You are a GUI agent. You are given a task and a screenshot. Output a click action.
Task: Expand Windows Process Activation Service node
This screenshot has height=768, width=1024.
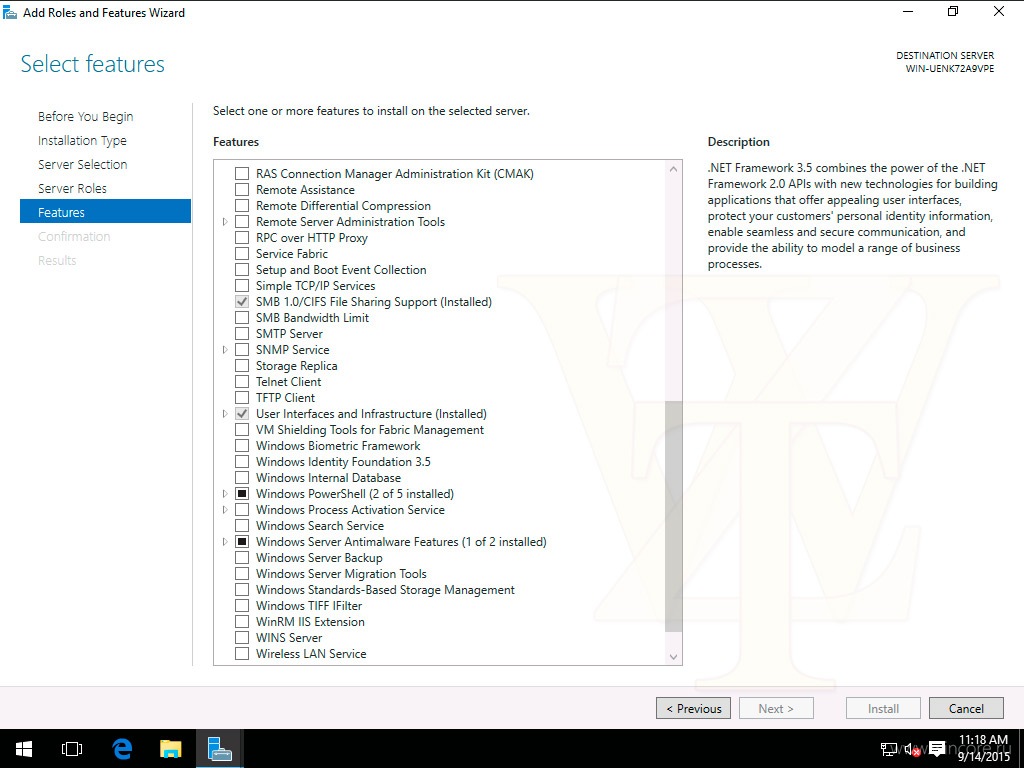pyautogui.click(x=225, y=510)
